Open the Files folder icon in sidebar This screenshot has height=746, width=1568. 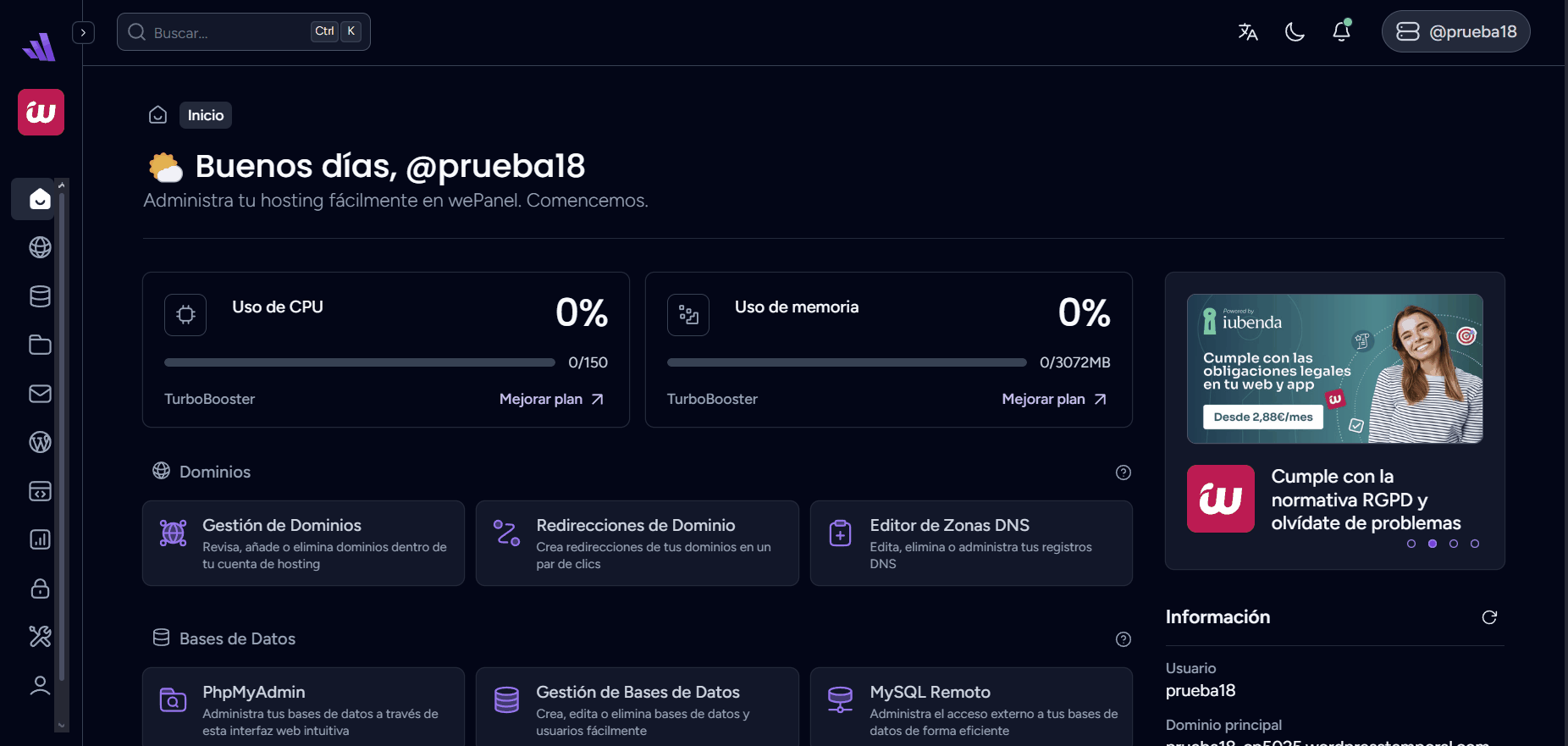pos(40,345)
